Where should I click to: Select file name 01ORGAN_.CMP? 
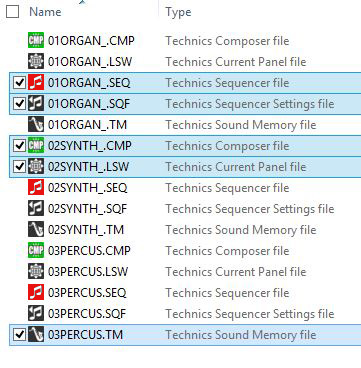[91, 41]
